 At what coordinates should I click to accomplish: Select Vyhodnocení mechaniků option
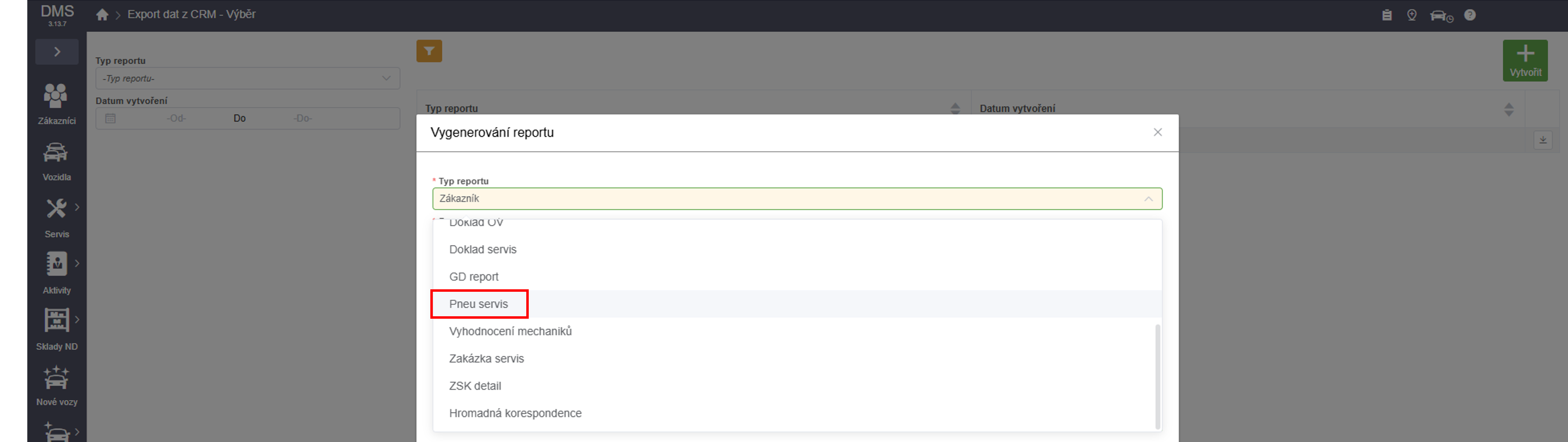tap(510, 331)
